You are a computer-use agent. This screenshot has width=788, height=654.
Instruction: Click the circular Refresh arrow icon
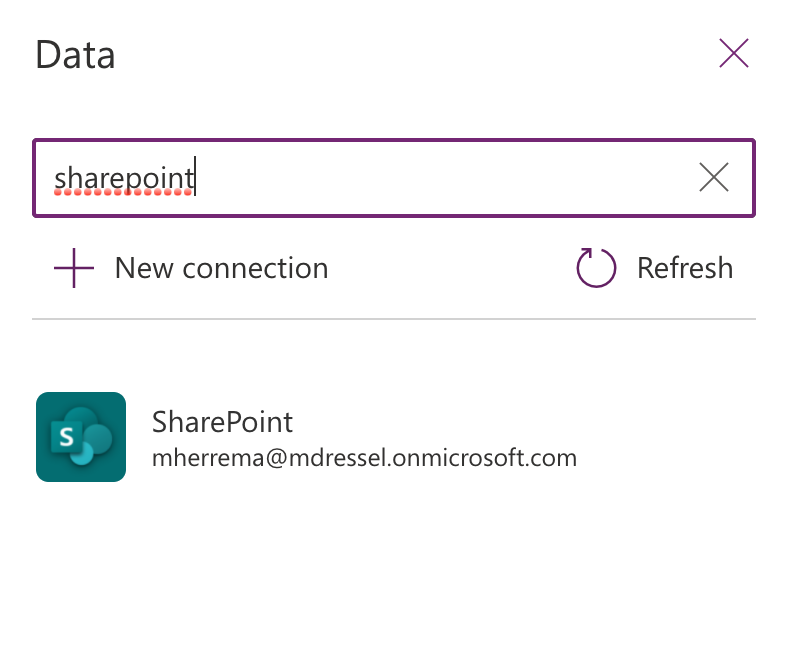coord(596,268)
